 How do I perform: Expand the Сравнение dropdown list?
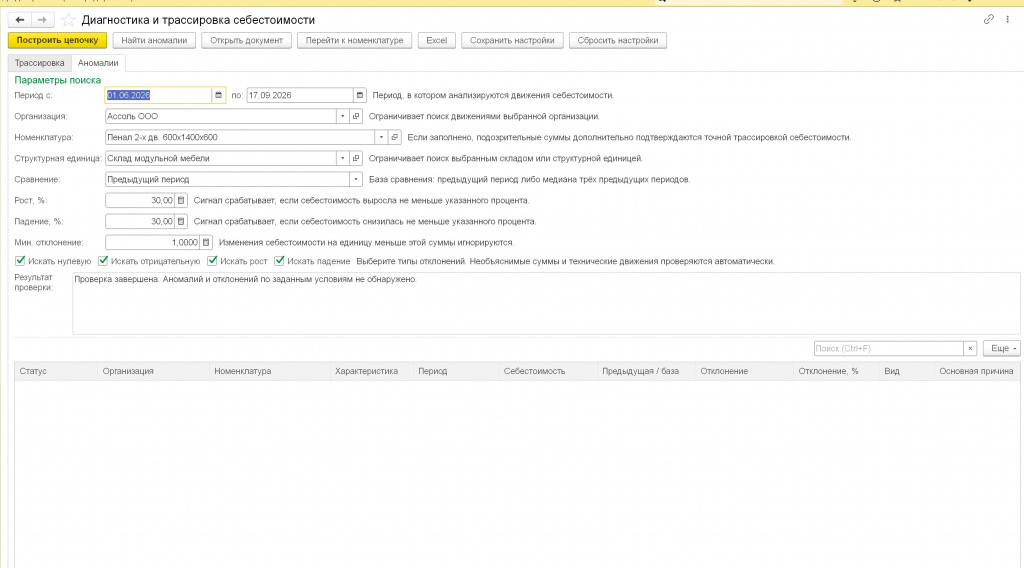tap(356, 179)
